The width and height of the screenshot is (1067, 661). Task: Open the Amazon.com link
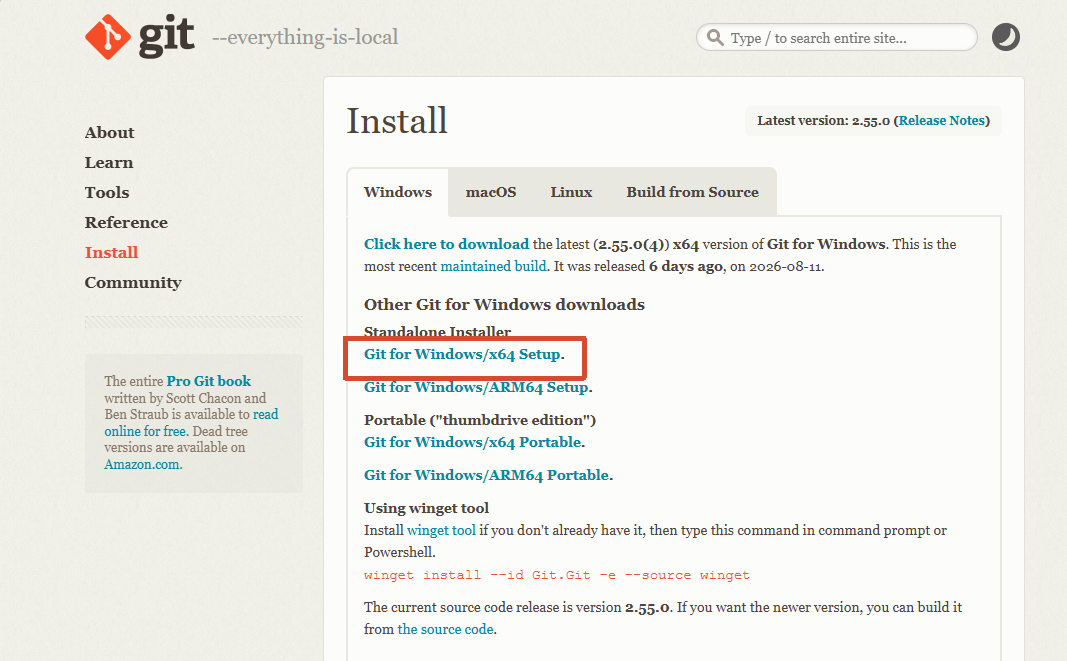pyautogui.click(x=142, y=464)
